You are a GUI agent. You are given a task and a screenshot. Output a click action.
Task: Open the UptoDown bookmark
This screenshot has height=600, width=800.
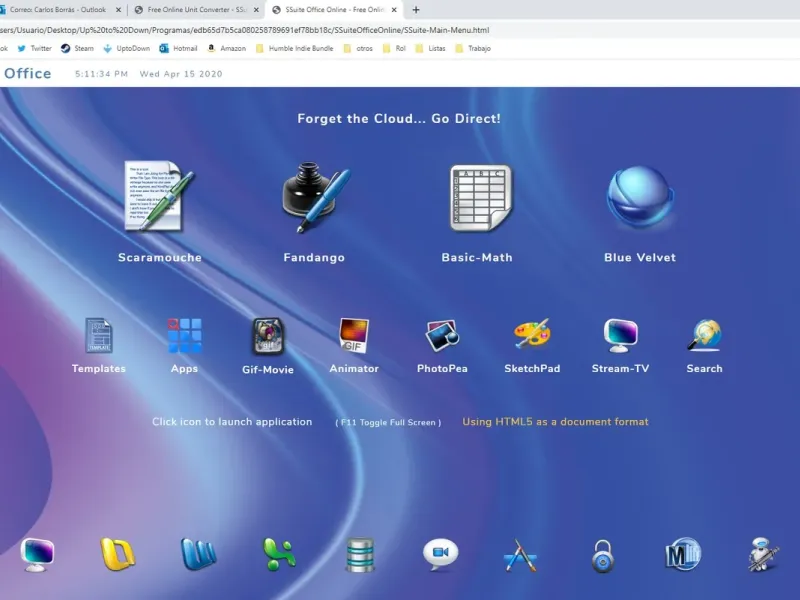[x=127, y=48]
